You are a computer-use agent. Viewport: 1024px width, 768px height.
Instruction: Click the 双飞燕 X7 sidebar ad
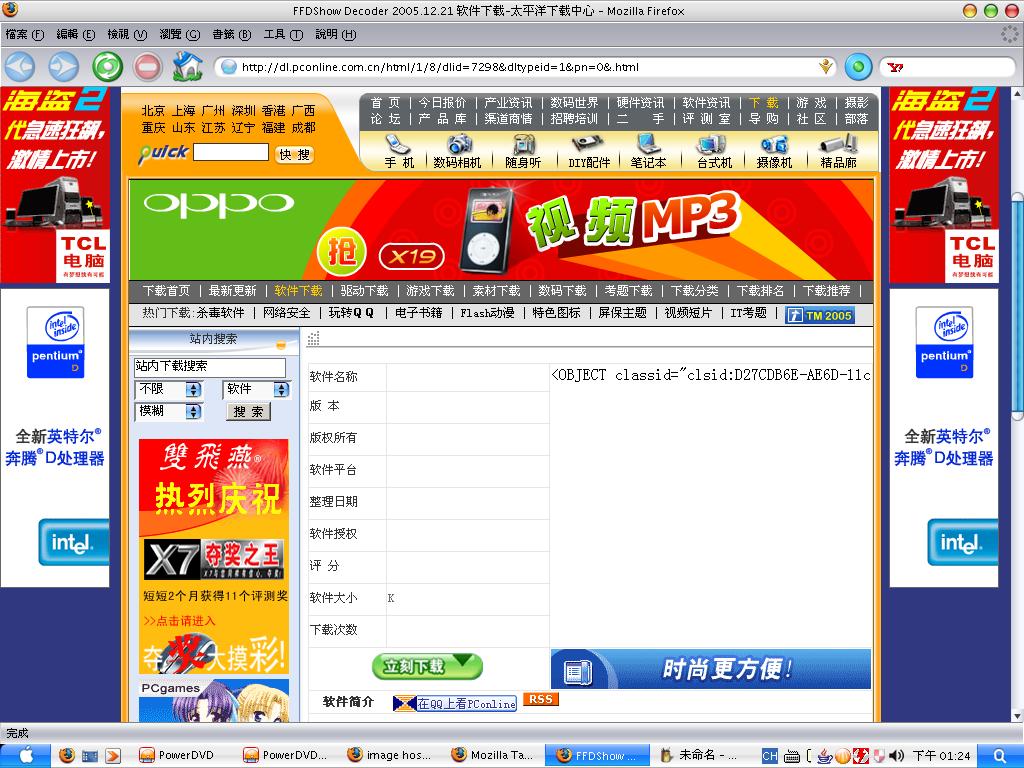(x=214, y=556)
